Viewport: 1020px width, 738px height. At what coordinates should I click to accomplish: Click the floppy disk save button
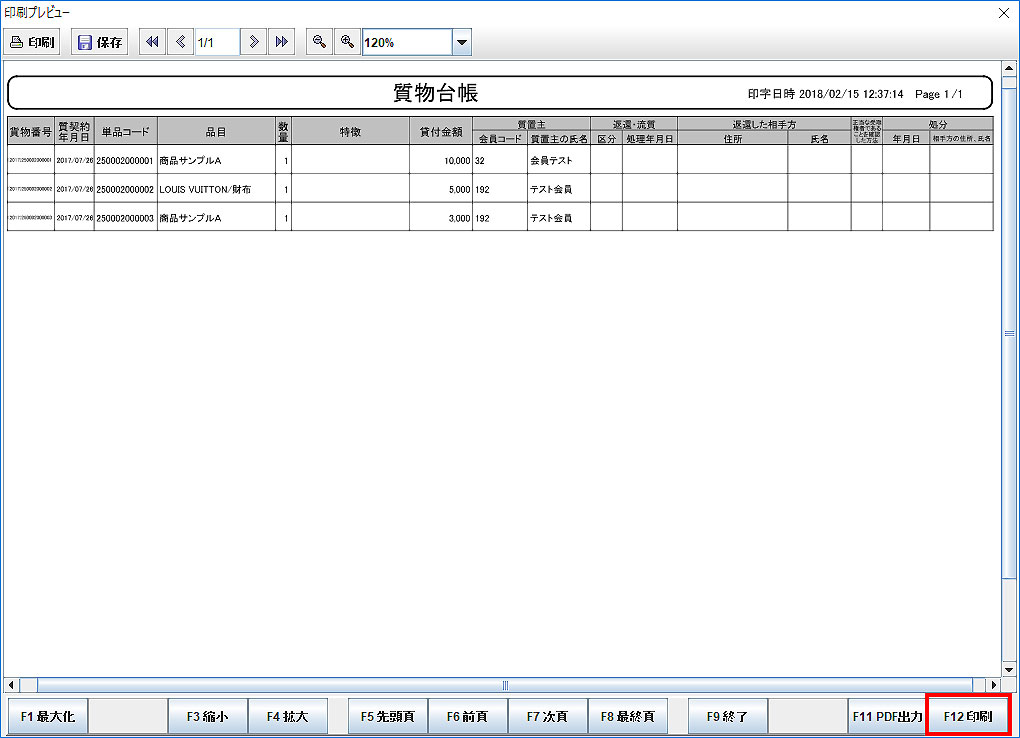[100, 43]
